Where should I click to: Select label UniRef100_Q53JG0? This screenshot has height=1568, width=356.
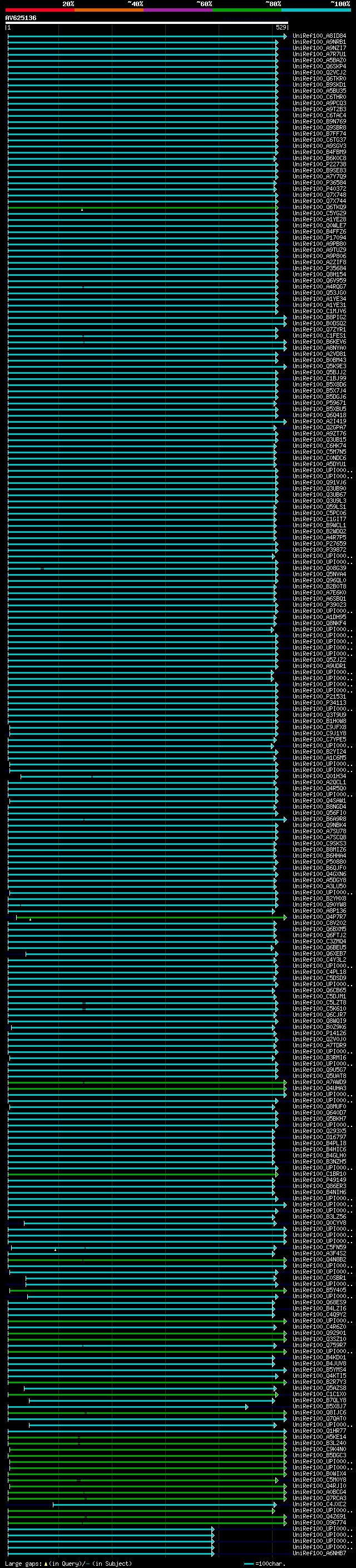319,293
